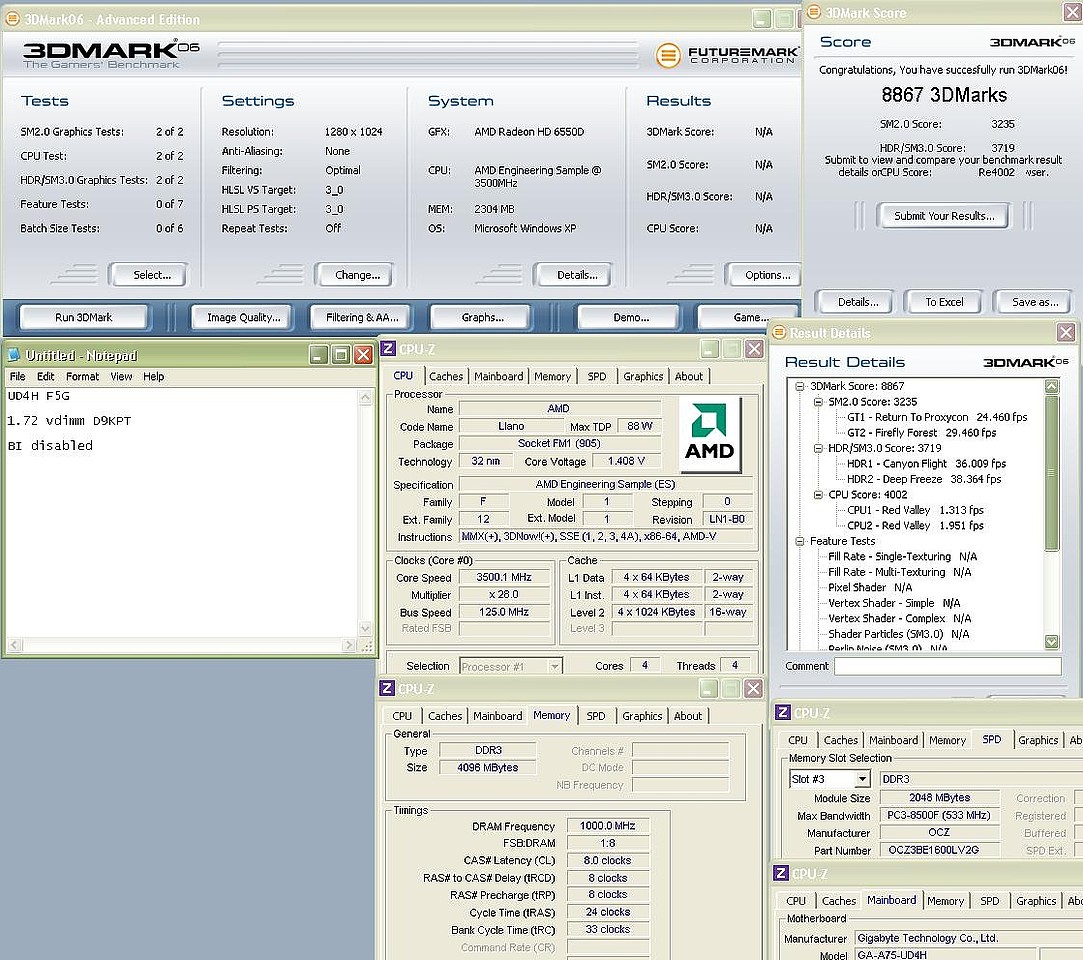Click the 3DMark06 Gamers' Benchmark logo
The width and height of the screenshot is (1083, 960).
point(111,54)
